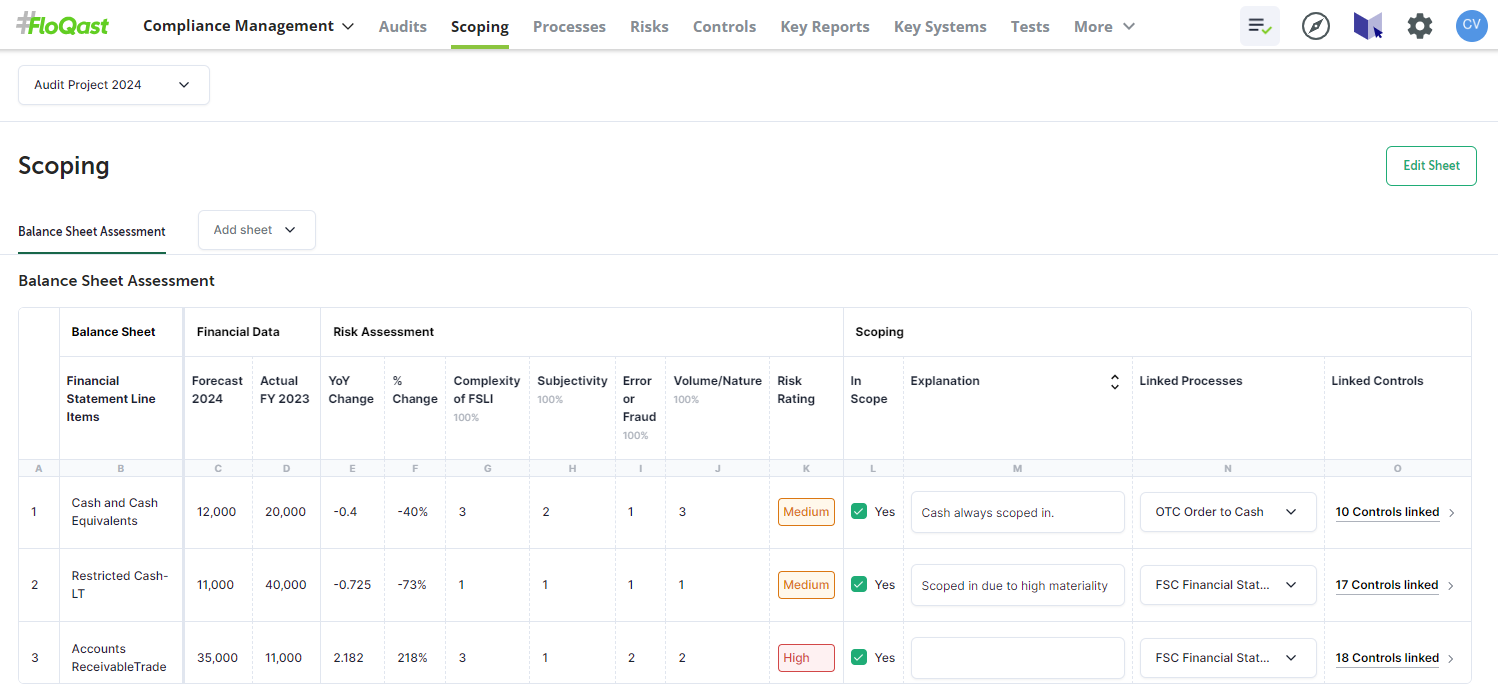The width and height of the screenshot is (1498, 686).
Task: Open OTC Order to Cash process dropdown
Action: (1228, 512)
